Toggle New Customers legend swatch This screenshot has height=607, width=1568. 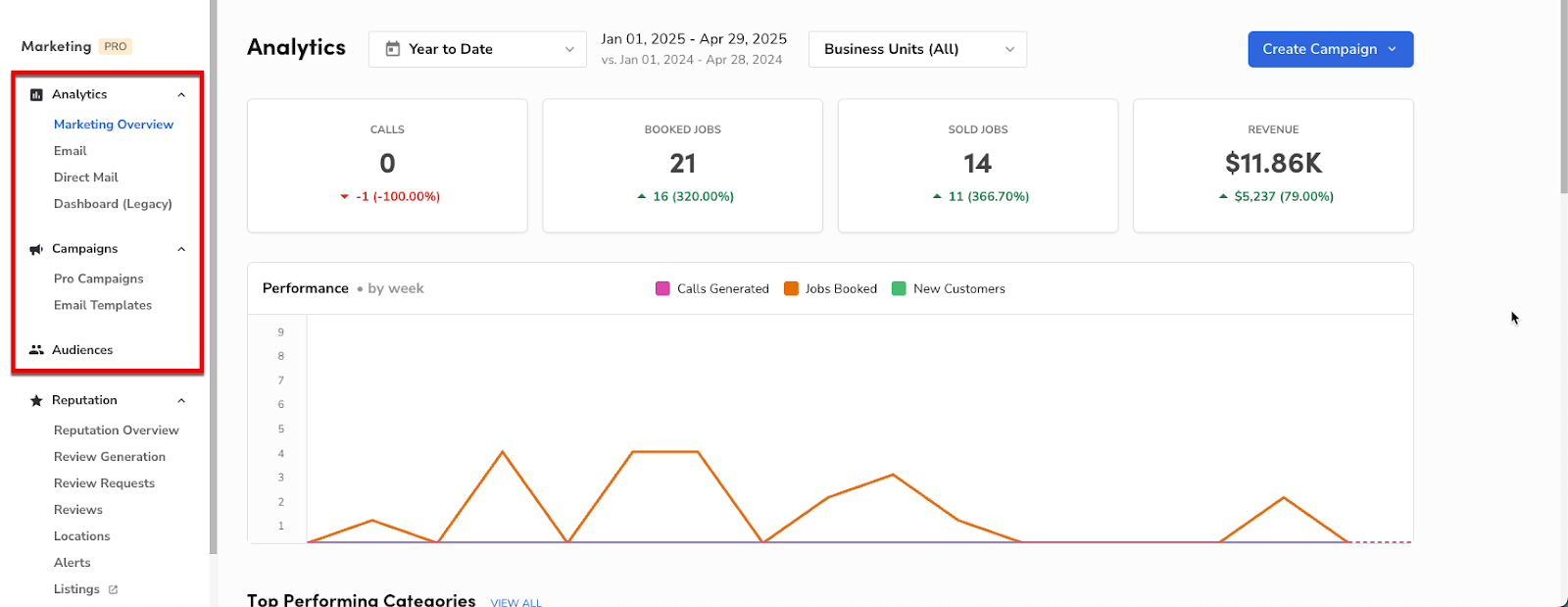tap(899, 288)
